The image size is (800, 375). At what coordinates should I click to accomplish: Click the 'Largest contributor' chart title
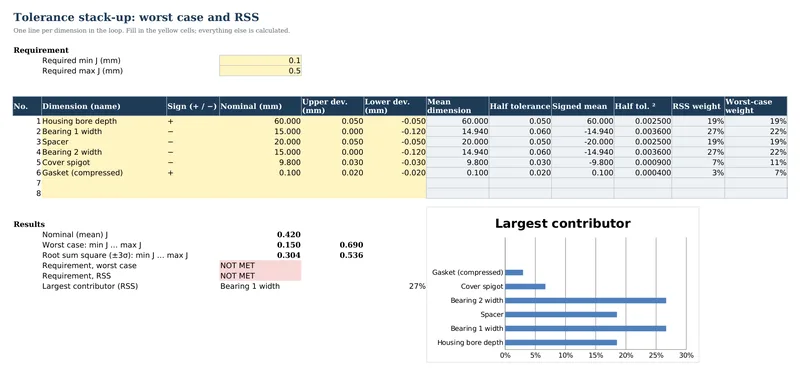pyautogui.click(x=563, y=223)
